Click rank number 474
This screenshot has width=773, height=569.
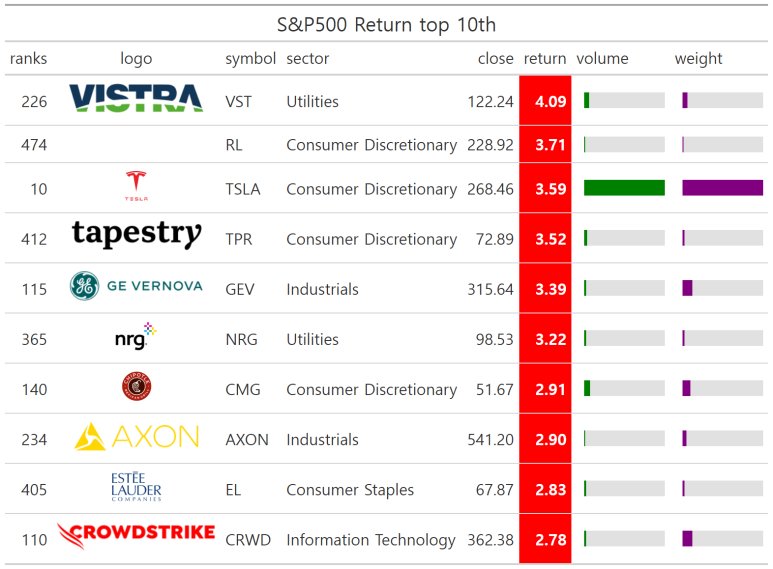point(34,145)
